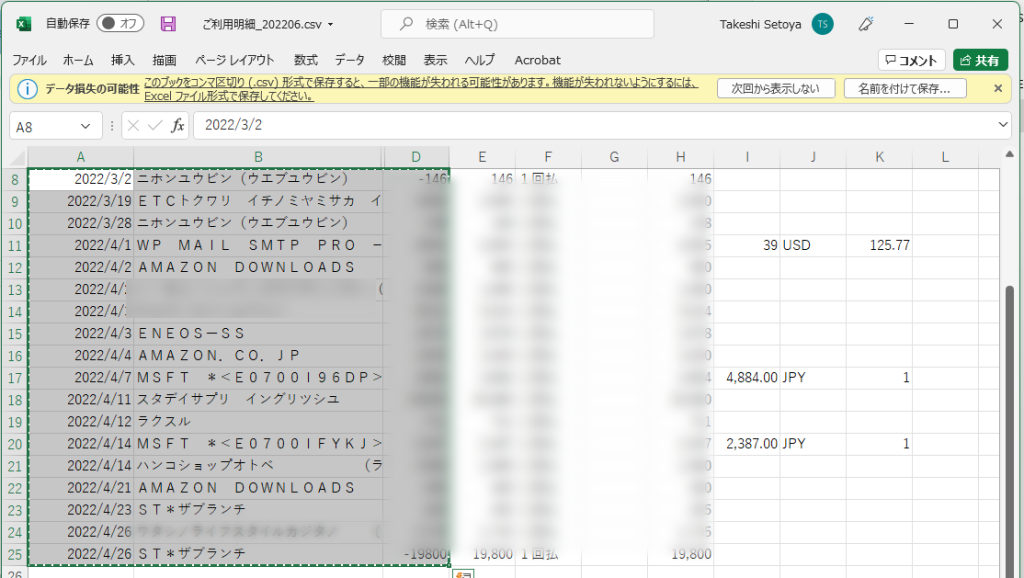This screenshot has width=1024, height=578.
Task: Select column A header
Action: tap(81, 157)
